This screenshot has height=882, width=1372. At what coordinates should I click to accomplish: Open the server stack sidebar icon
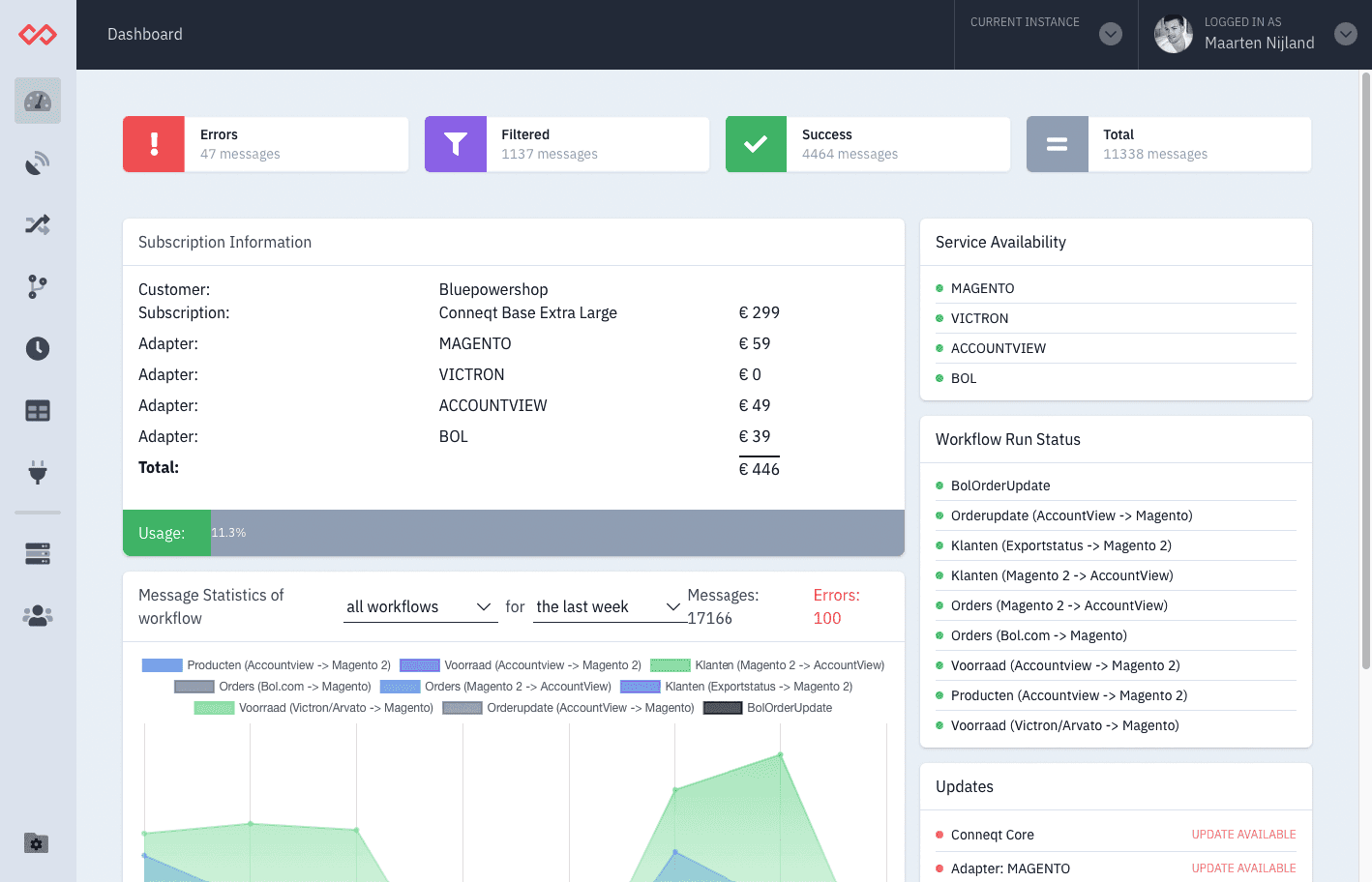click(x=38, y=553)
